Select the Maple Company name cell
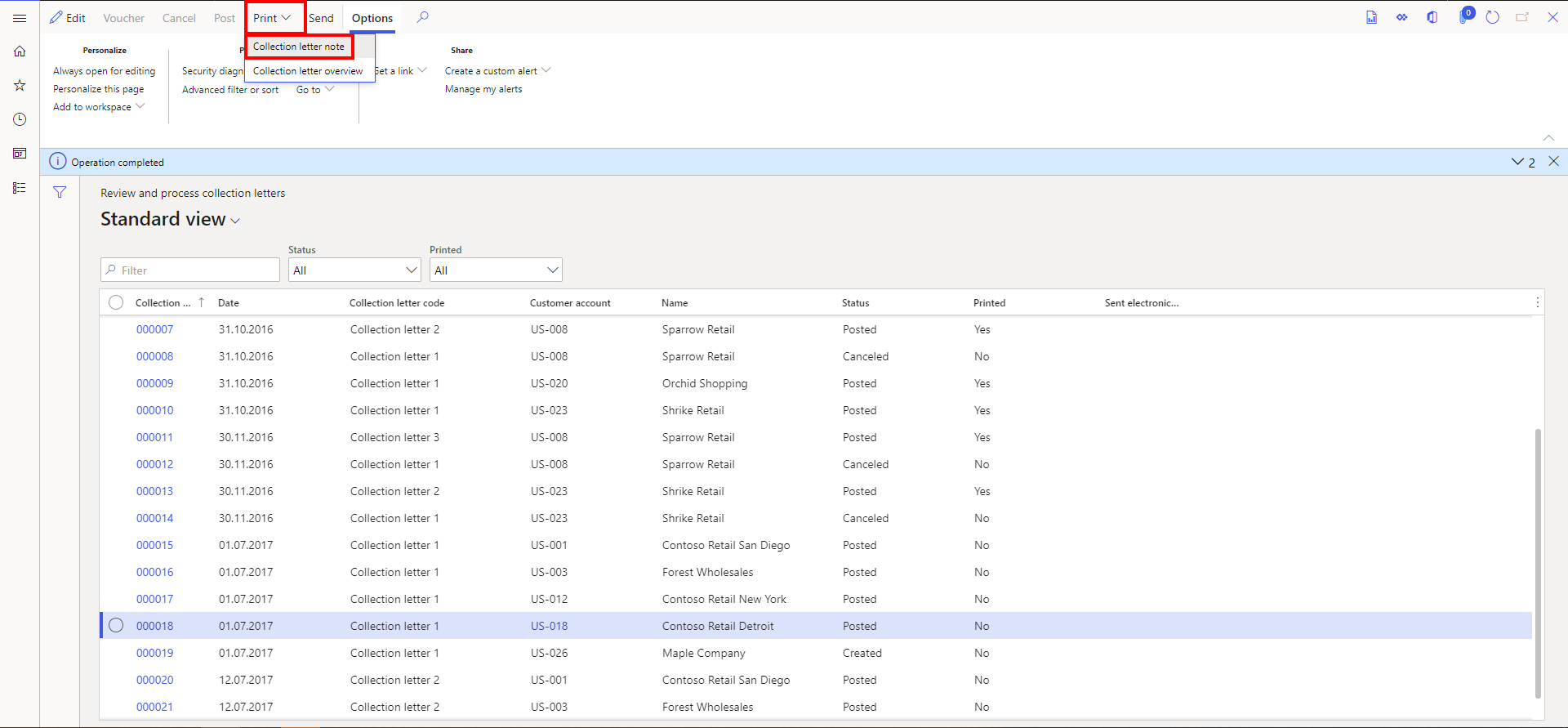The height and width of the screenshot is (728, 1568). point(704,653)
